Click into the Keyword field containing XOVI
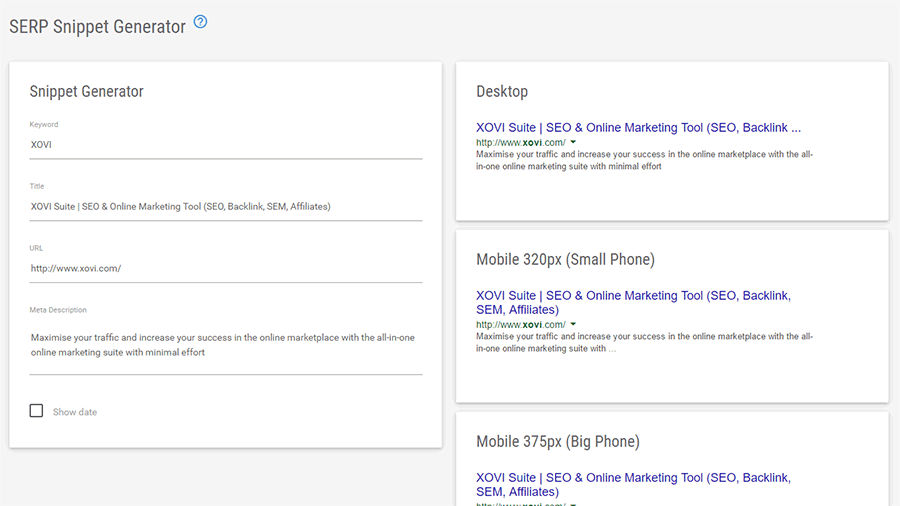 point(226,145)
